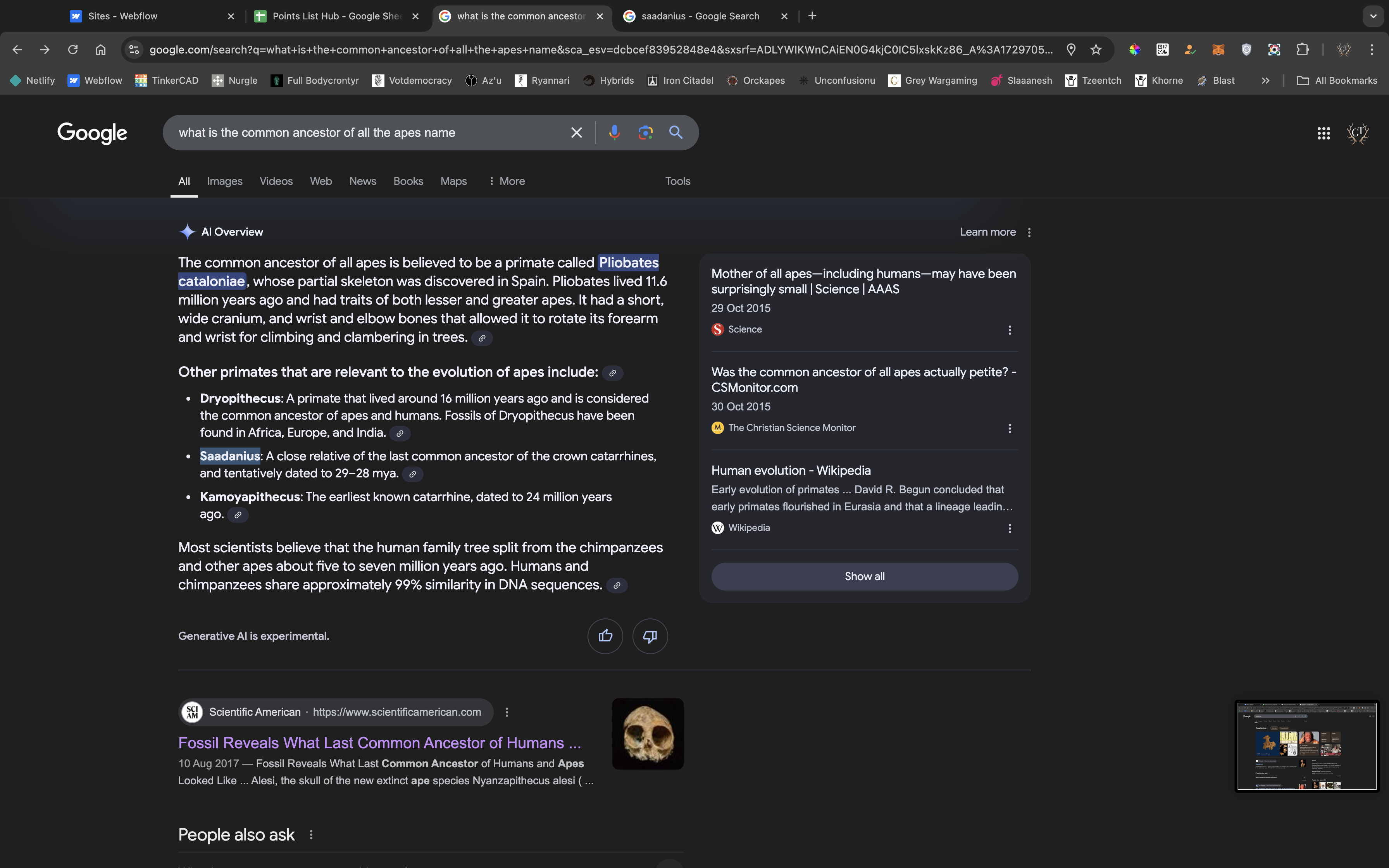Screen dimensions: 1389x868
Task: Open the browser extensions puzzle icon
Action: (x=1302, y=50)
